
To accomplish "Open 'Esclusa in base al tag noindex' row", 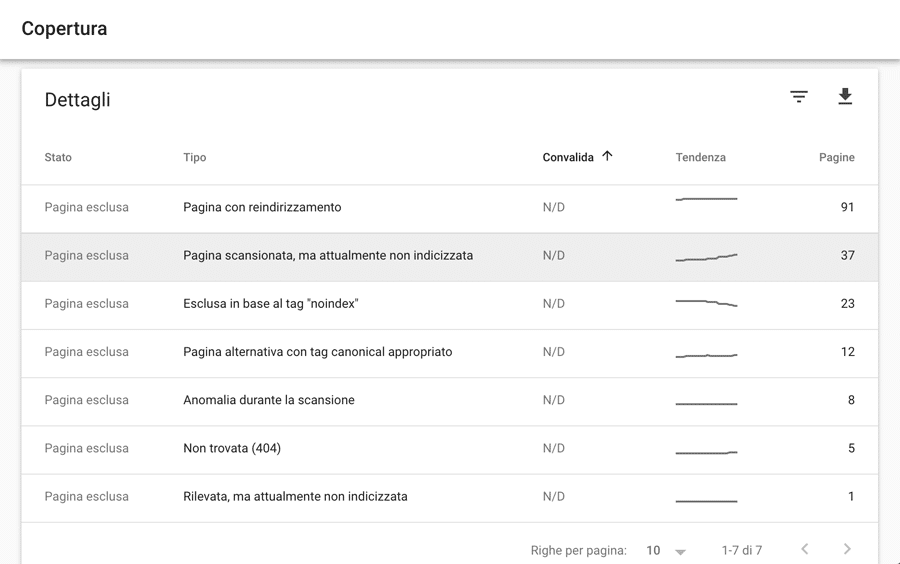I will (449, 305).
